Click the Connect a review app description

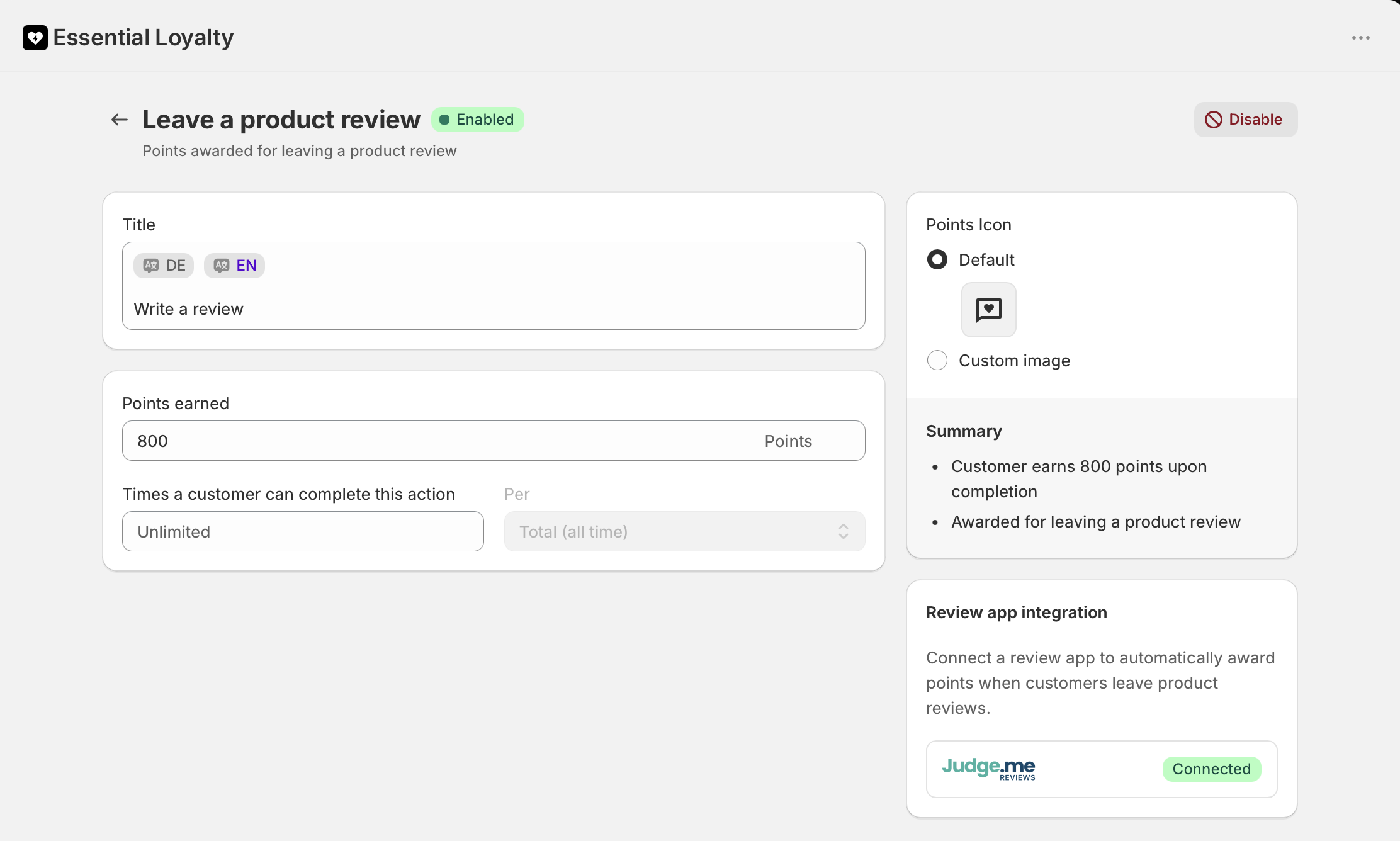tap(1100, 683)
